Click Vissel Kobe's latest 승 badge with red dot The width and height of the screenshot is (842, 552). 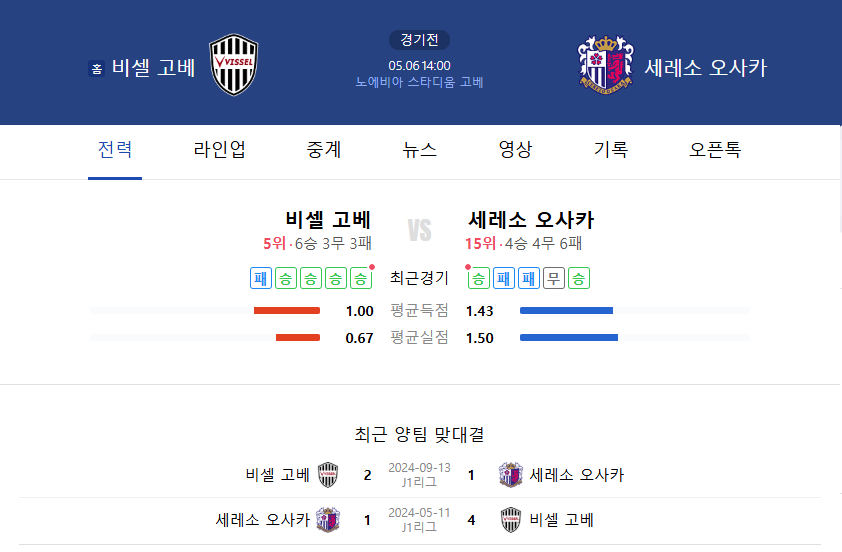[361, 278]
